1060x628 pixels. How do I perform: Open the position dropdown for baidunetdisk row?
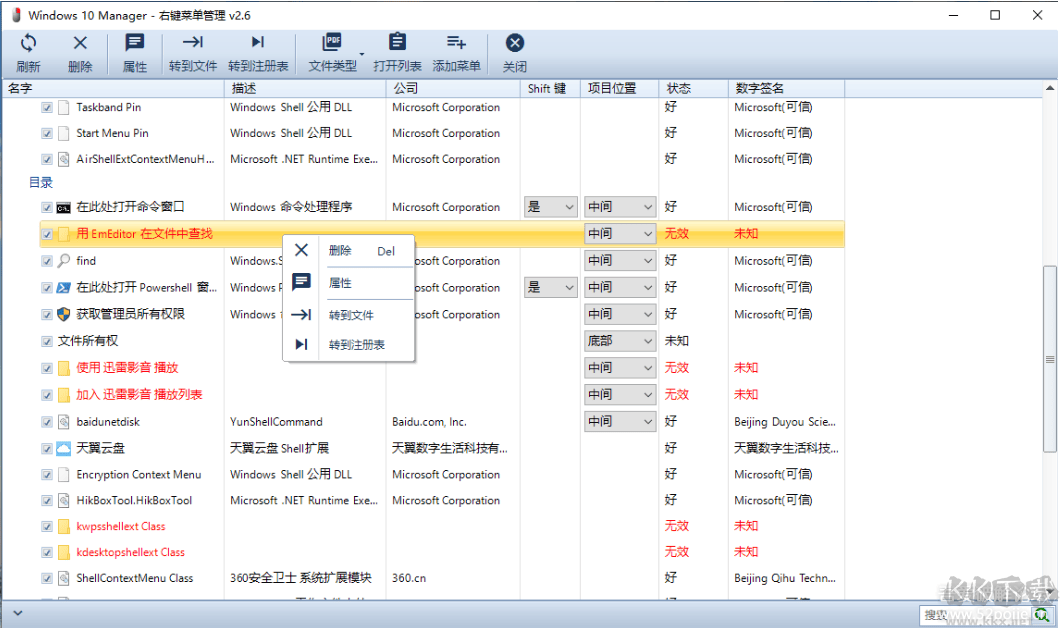(619, 421)
